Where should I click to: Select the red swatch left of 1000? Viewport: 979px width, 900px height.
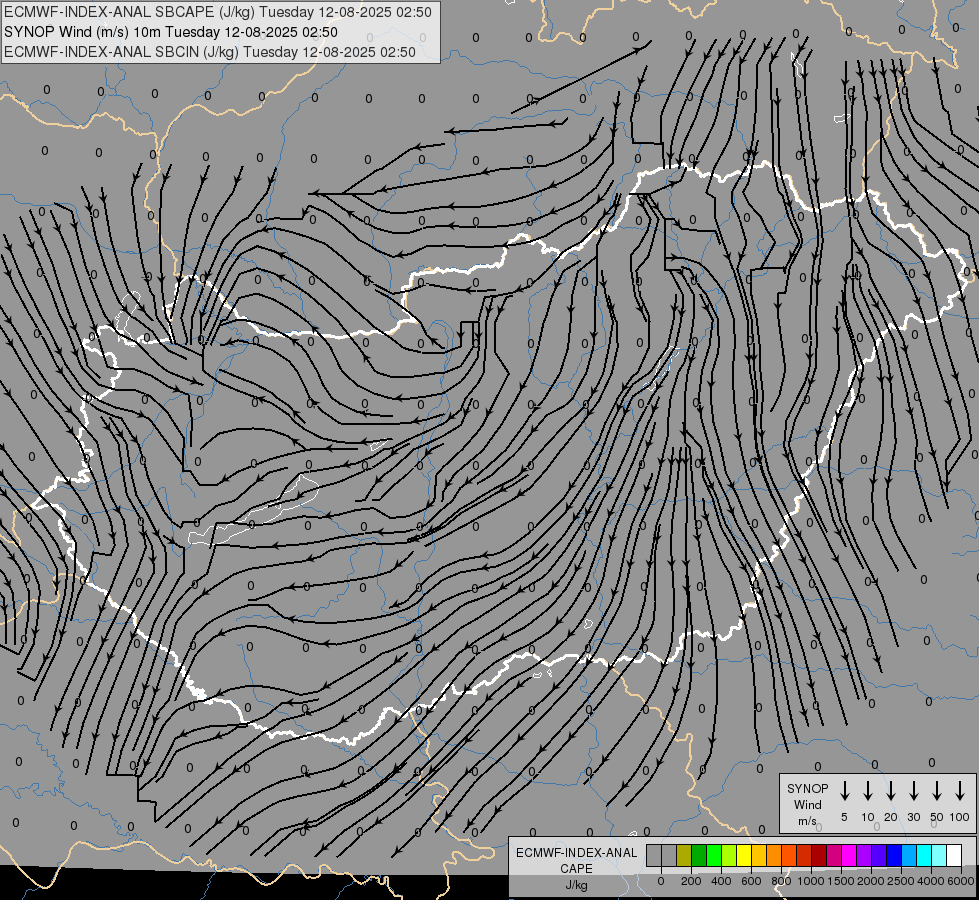(x=805, y=855)
